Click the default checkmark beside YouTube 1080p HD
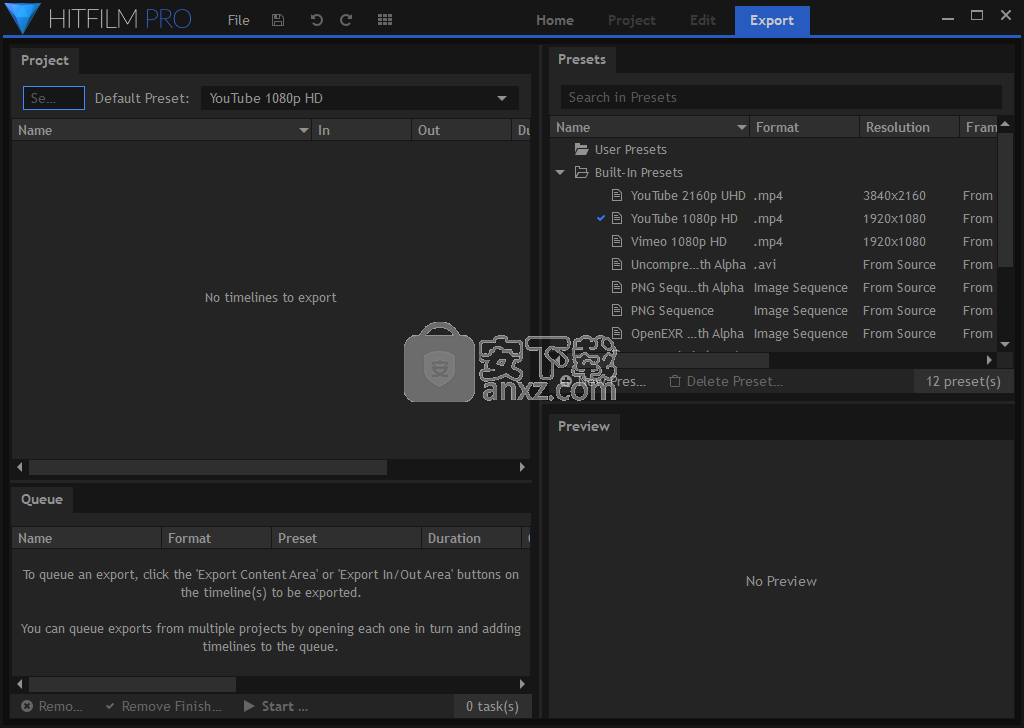The image size is (1024, 728). pos(601,218)
